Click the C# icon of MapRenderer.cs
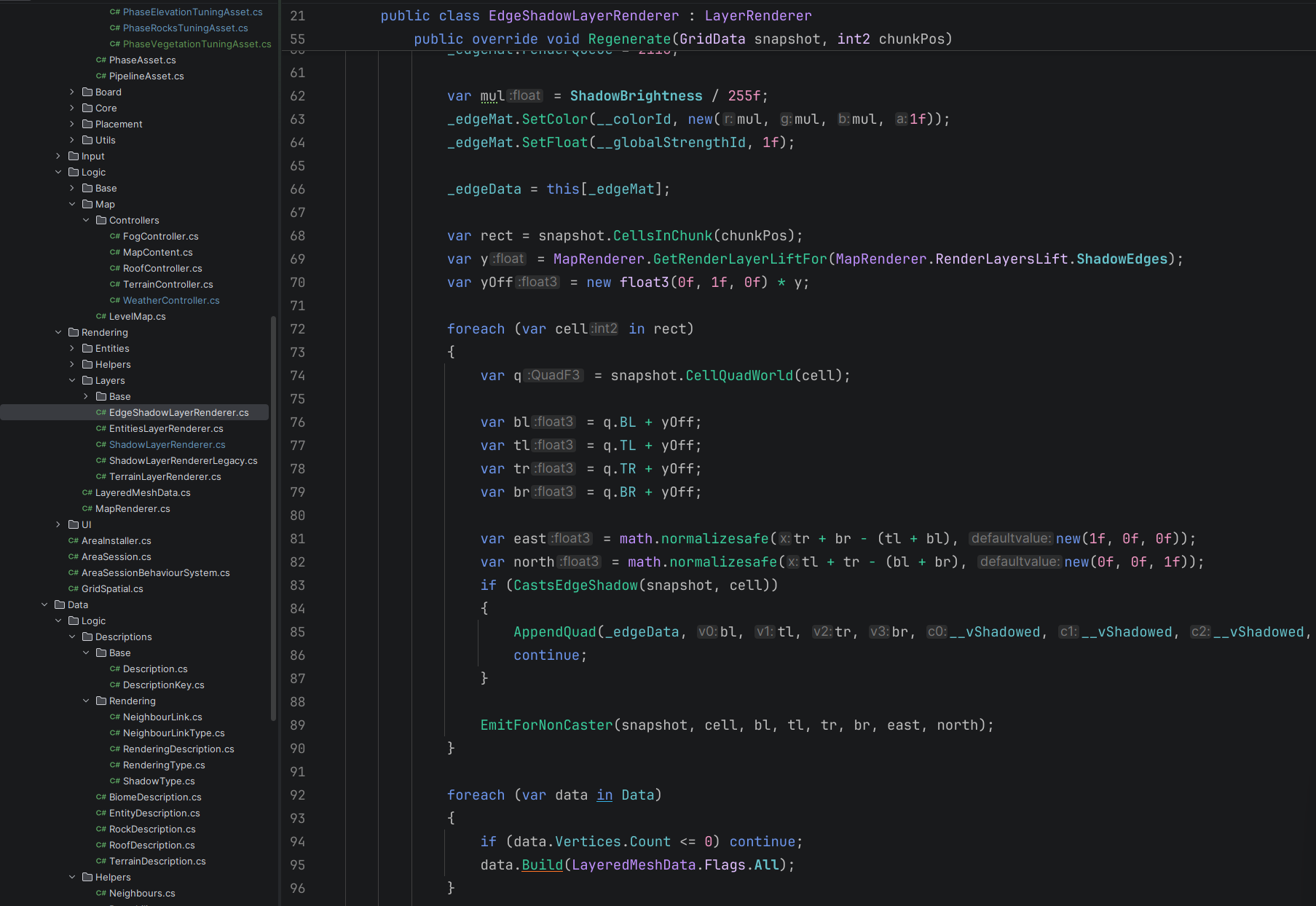The height and width of the screenshot is (906, 1316). coord(87,509)
